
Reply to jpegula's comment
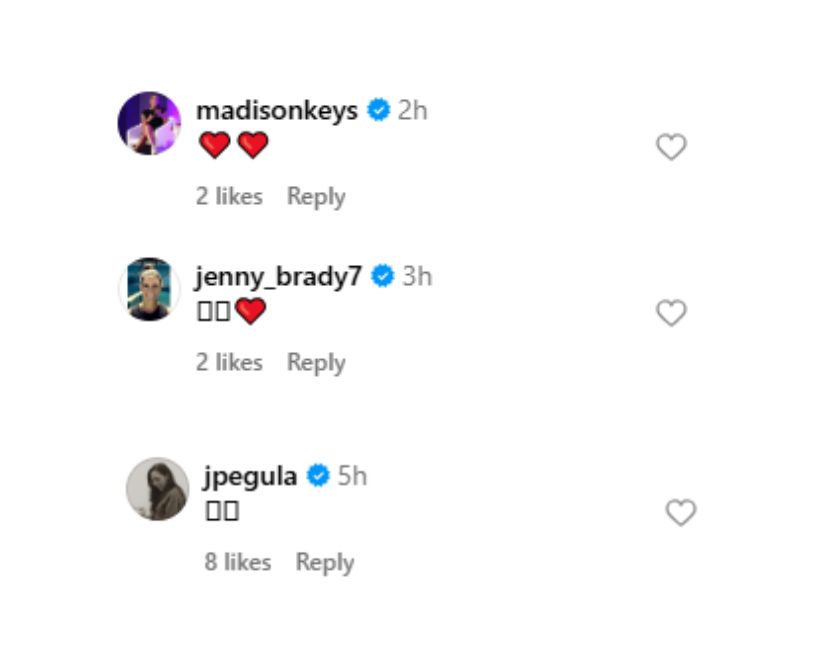324,562
